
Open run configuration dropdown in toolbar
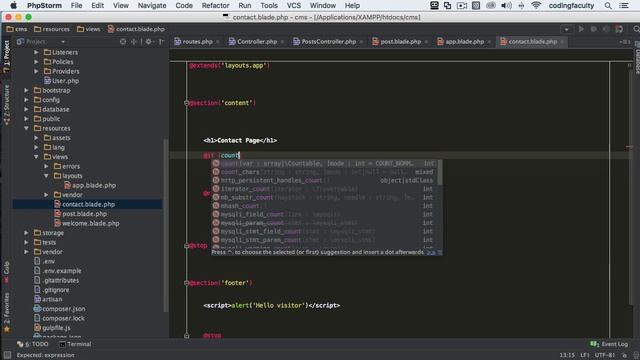pyautogui.click(x=566, y=29)
